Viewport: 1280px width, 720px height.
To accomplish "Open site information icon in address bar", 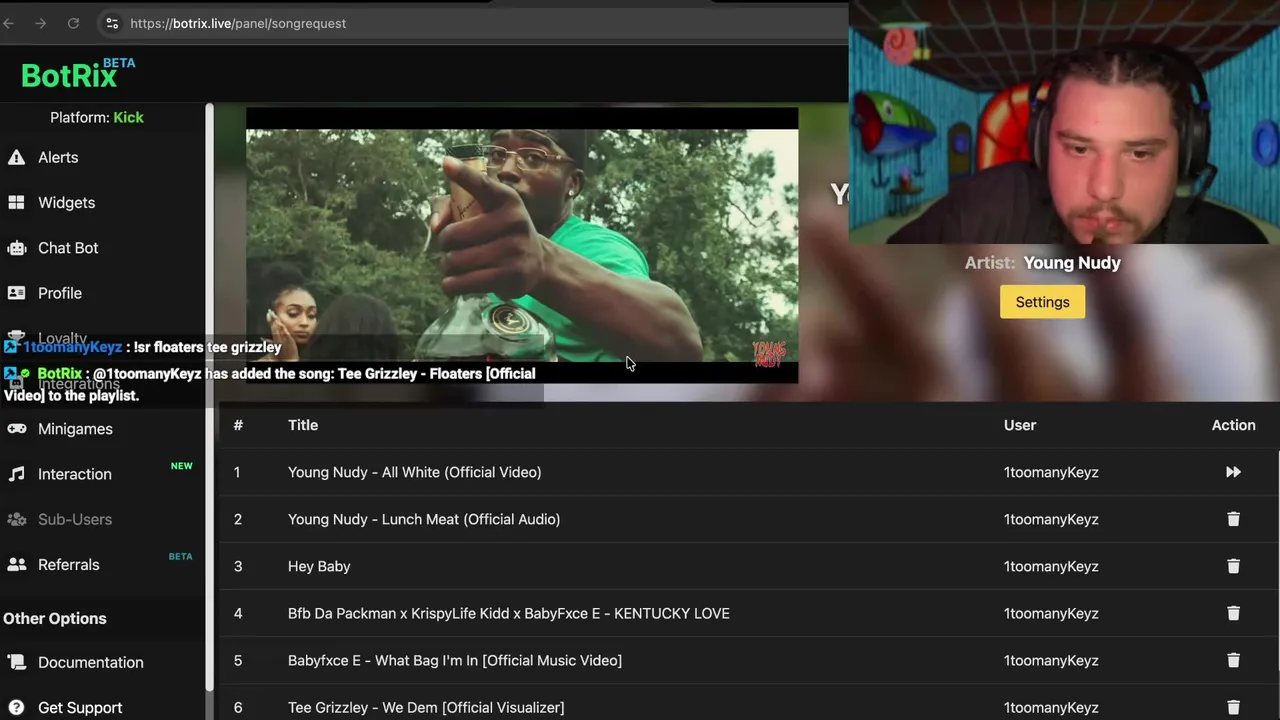I will (112, 23).
